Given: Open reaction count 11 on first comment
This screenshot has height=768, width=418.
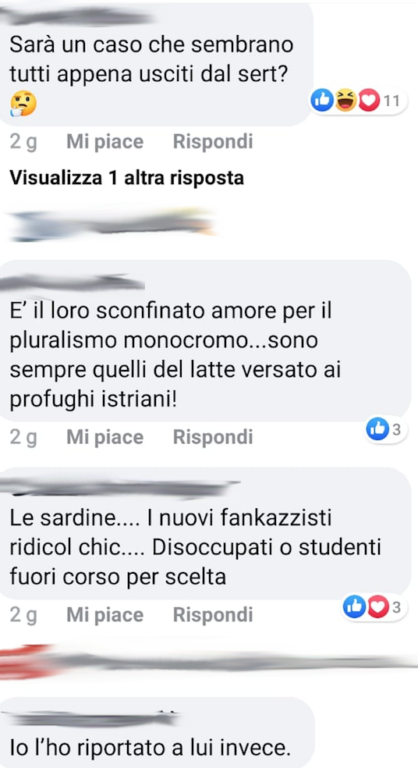Looking at the screenshot, I should pos(391,101).
